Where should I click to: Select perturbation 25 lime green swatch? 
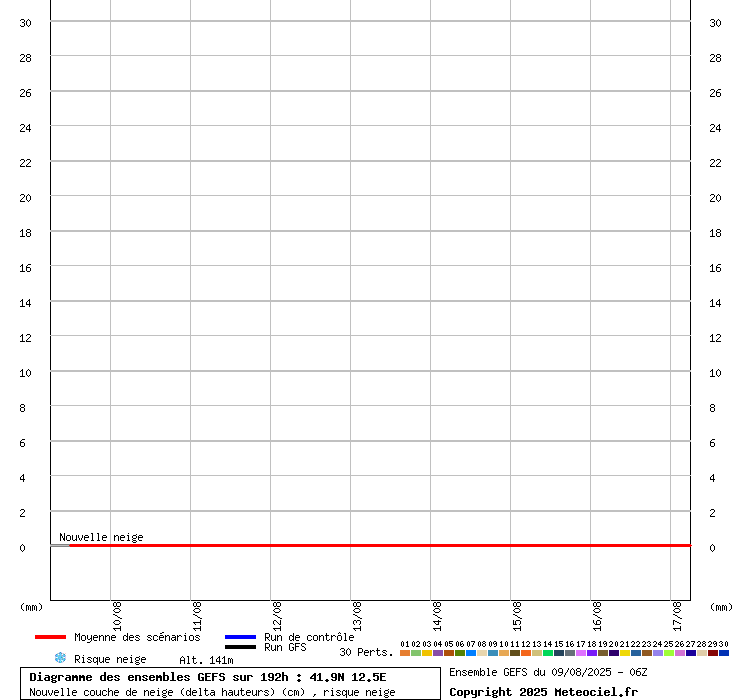669,653
